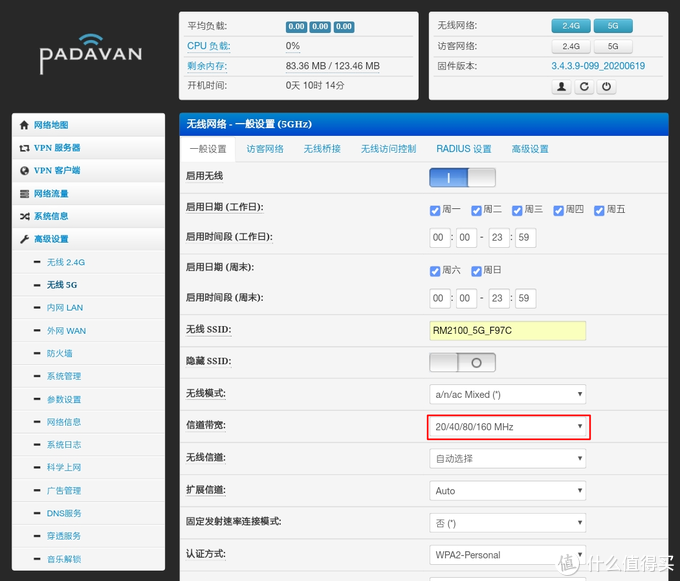
Task: Open 网络地图 via the home icon
Action: (x=24, y=125)
